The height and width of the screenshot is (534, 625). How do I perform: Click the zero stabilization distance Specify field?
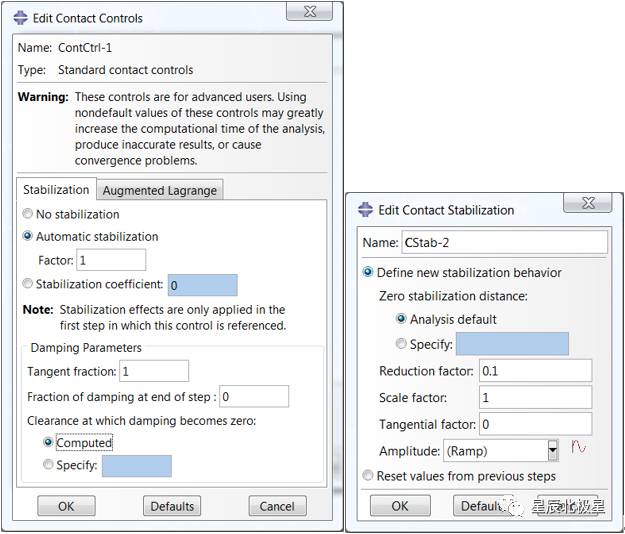coord(512,344)
